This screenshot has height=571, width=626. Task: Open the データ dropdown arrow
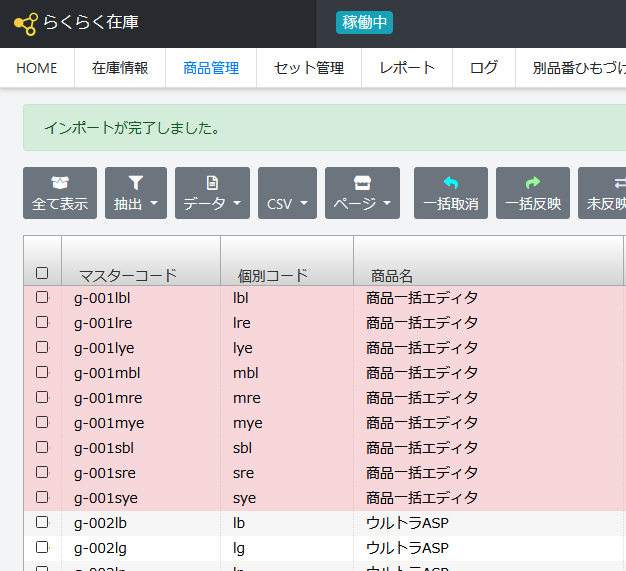coord(237,203)
